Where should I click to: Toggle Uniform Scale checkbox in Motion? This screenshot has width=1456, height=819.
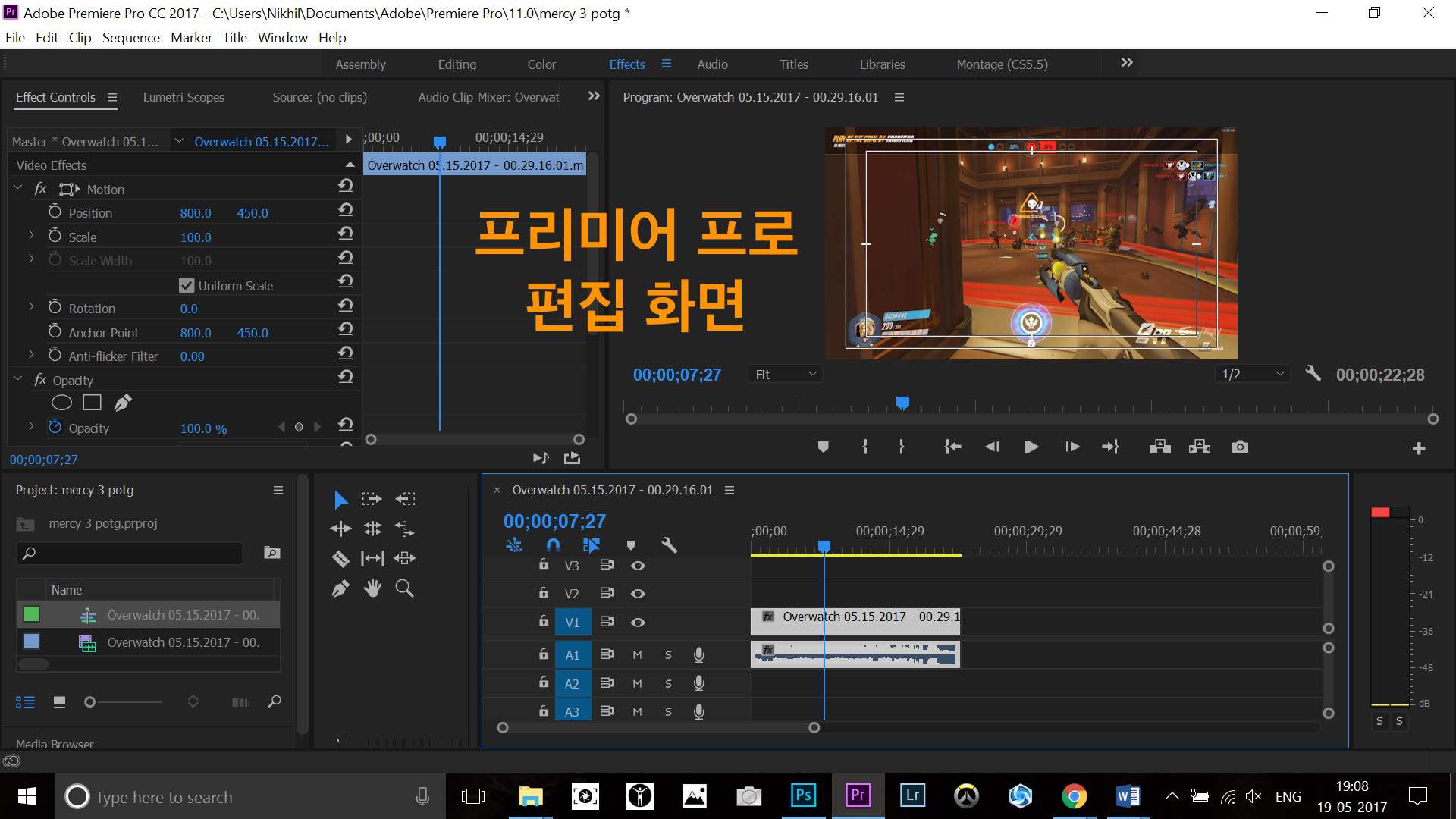click(185, 284)
